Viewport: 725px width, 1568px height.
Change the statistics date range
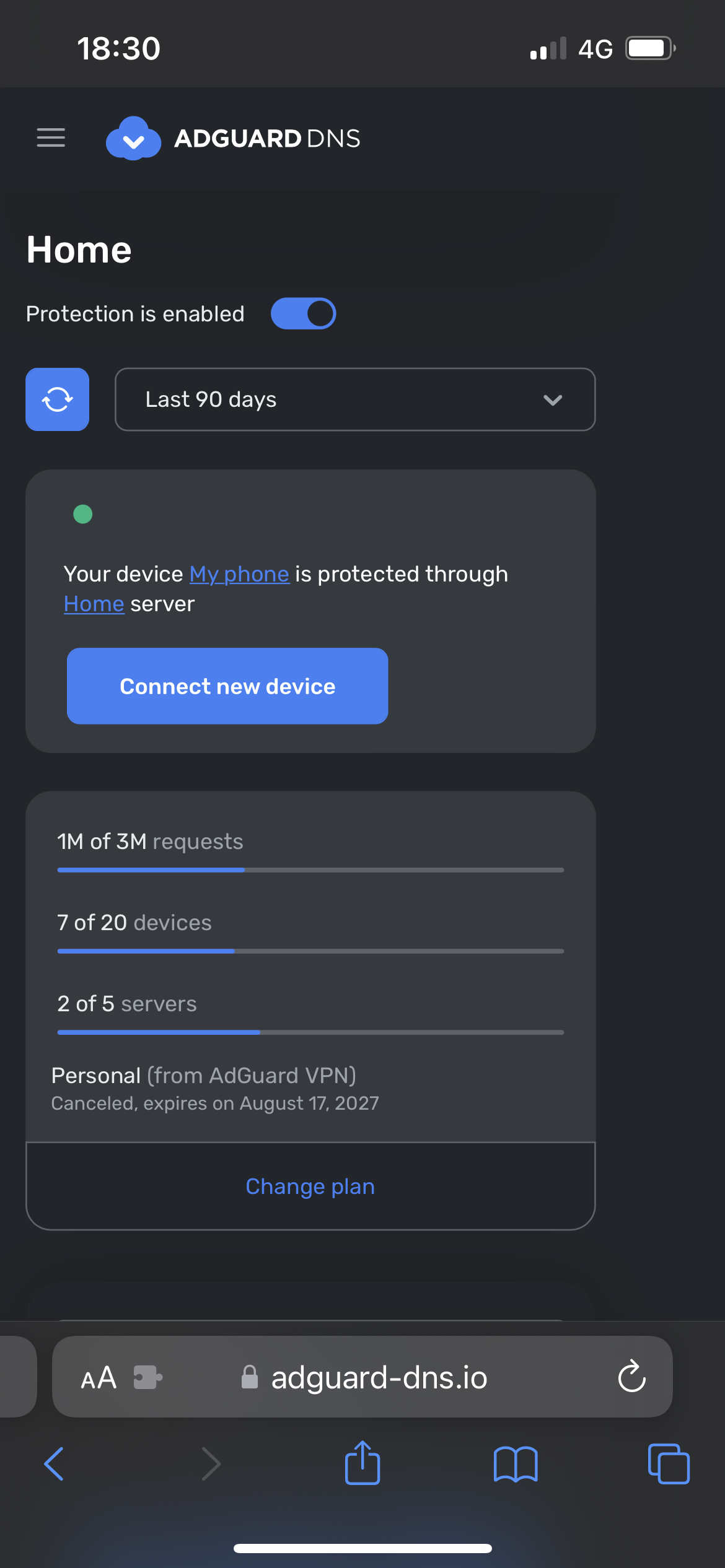point(354,399)
